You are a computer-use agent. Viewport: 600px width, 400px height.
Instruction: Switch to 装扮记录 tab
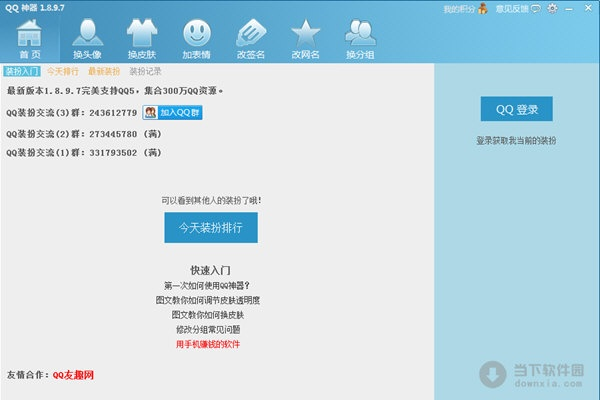(x=145, y=71)
